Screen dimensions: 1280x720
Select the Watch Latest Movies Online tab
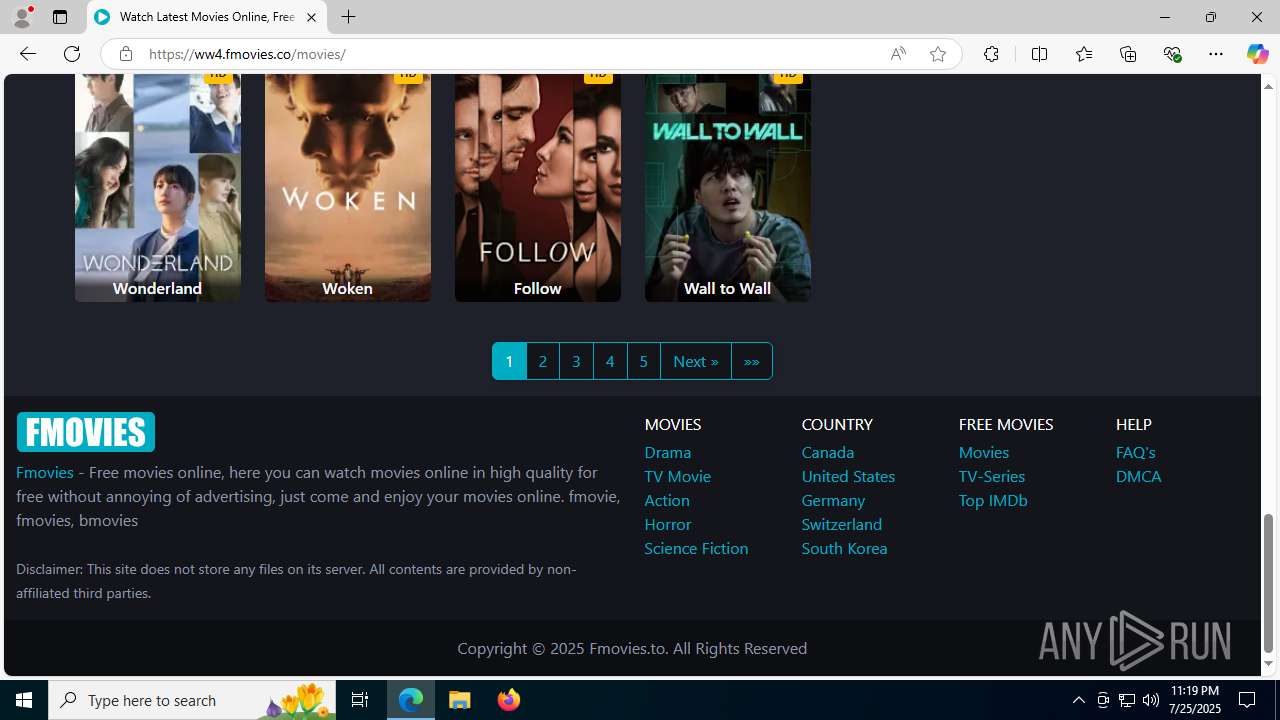(x=207, y=17)
